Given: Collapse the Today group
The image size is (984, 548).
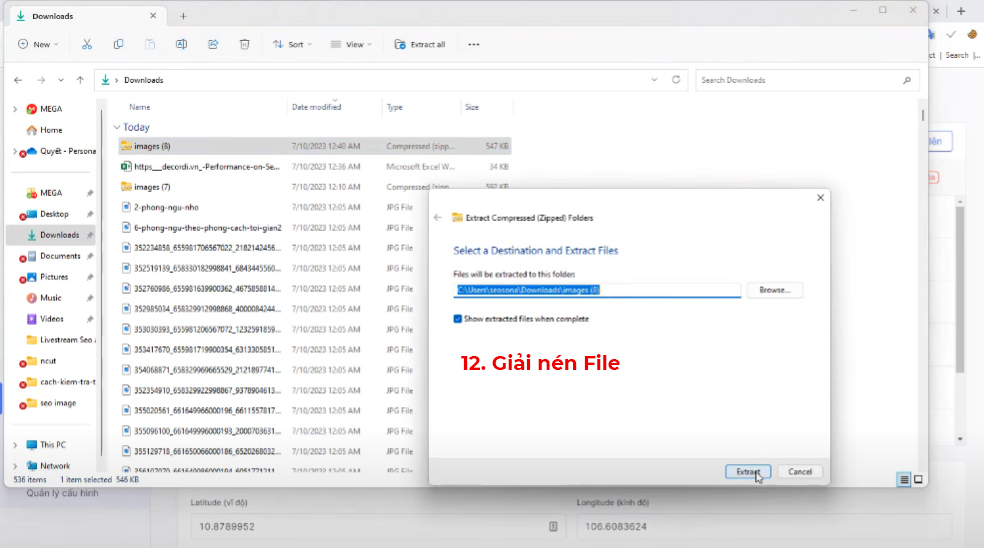Looking at the screenshot, I should coord(117,127).
